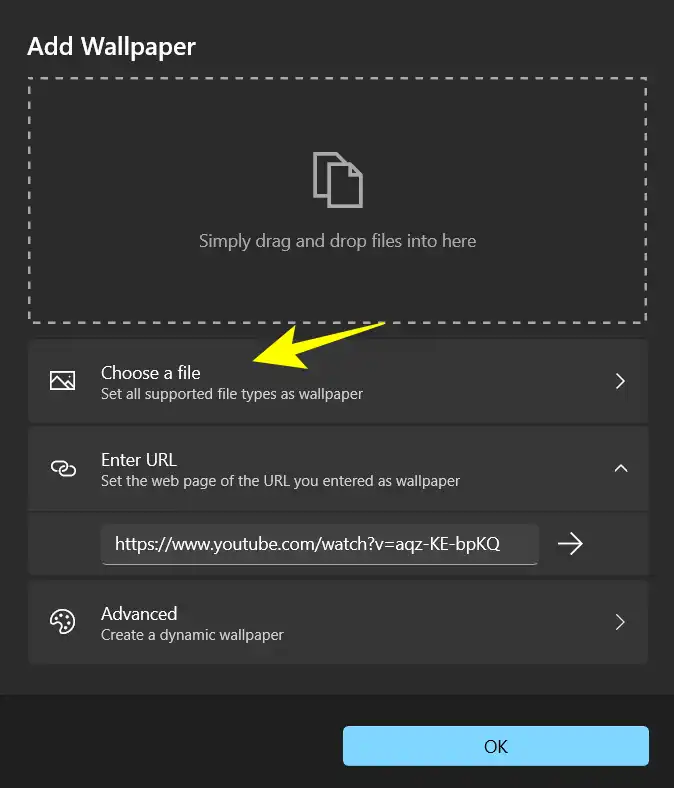Click the palette icon beside Advanced
This screenshot has width=674, height=788.
point(62,622)
